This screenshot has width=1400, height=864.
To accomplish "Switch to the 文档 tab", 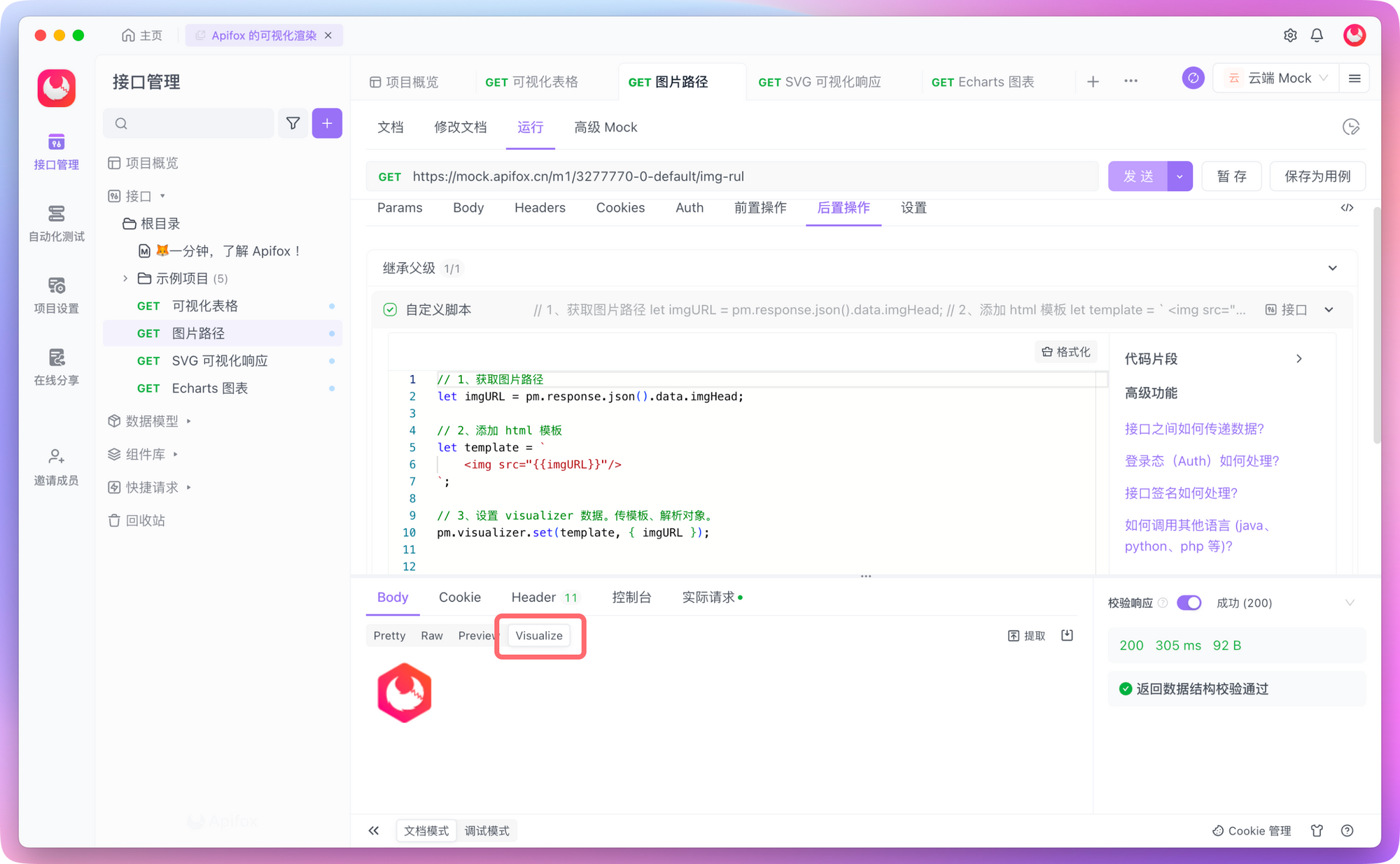I will 390,127.
